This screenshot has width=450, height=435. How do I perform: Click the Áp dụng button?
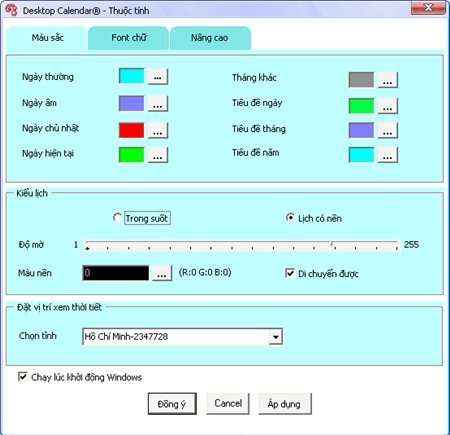coord(285,404)
